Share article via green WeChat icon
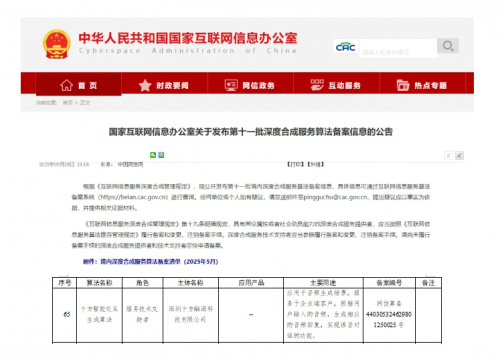Image resolution: width=500 pixels, height=360 pixels. coord(153,155)
